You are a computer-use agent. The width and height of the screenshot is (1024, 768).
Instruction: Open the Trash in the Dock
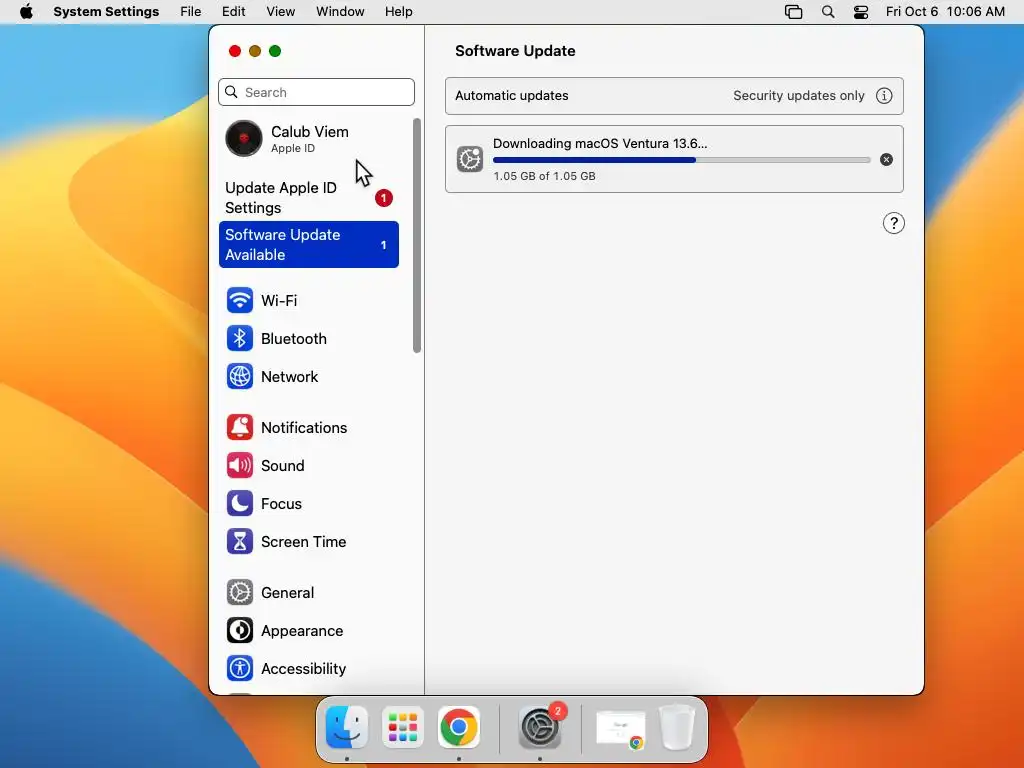[x=677, y=727]
